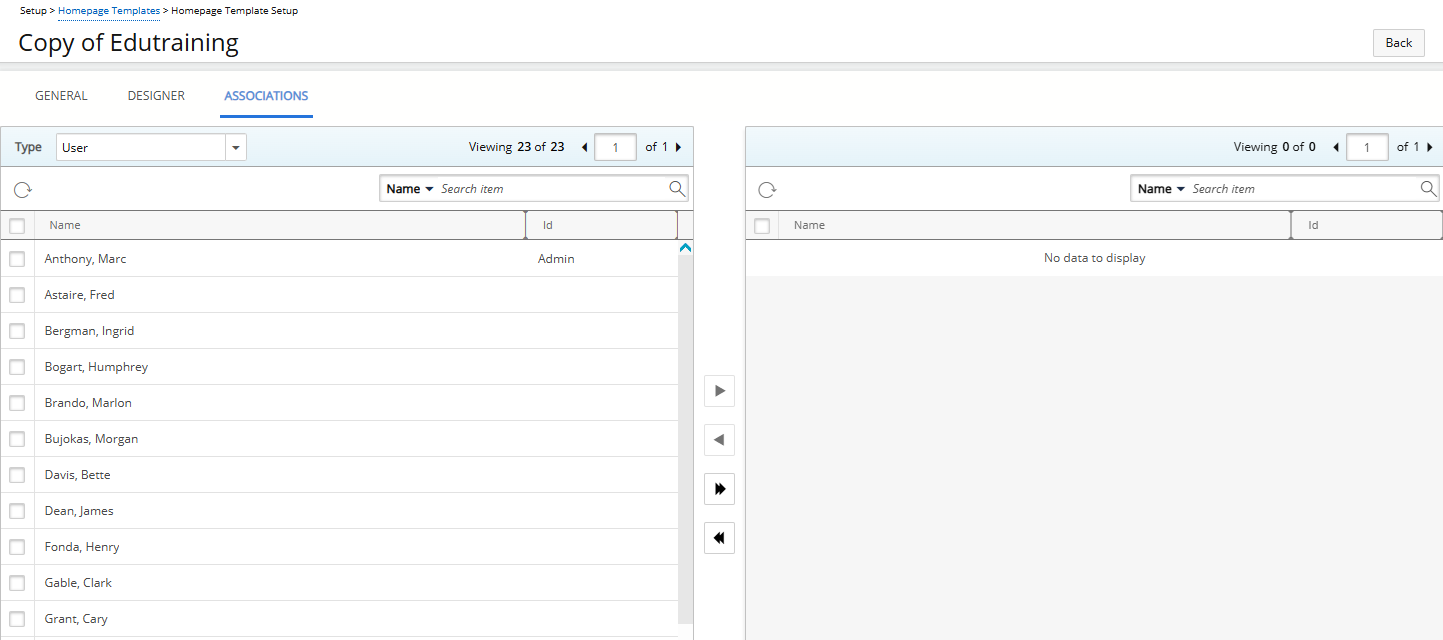The width and height of the screenshot is (1443, 640).
Task: Check the checkbox for Anthony, Marc
Action: point(17,258)
